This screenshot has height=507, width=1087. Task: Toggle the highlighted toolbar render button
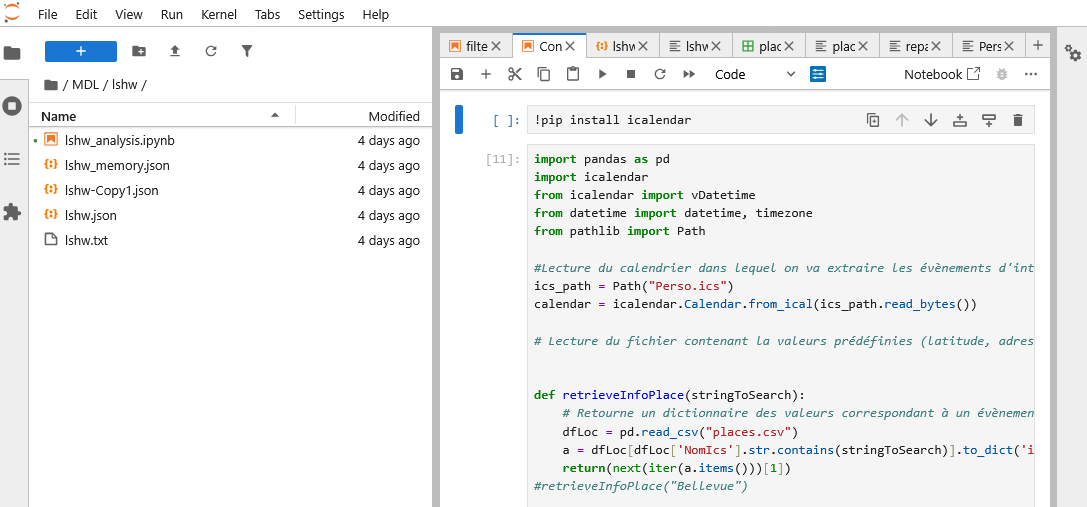tap(819, 74)
